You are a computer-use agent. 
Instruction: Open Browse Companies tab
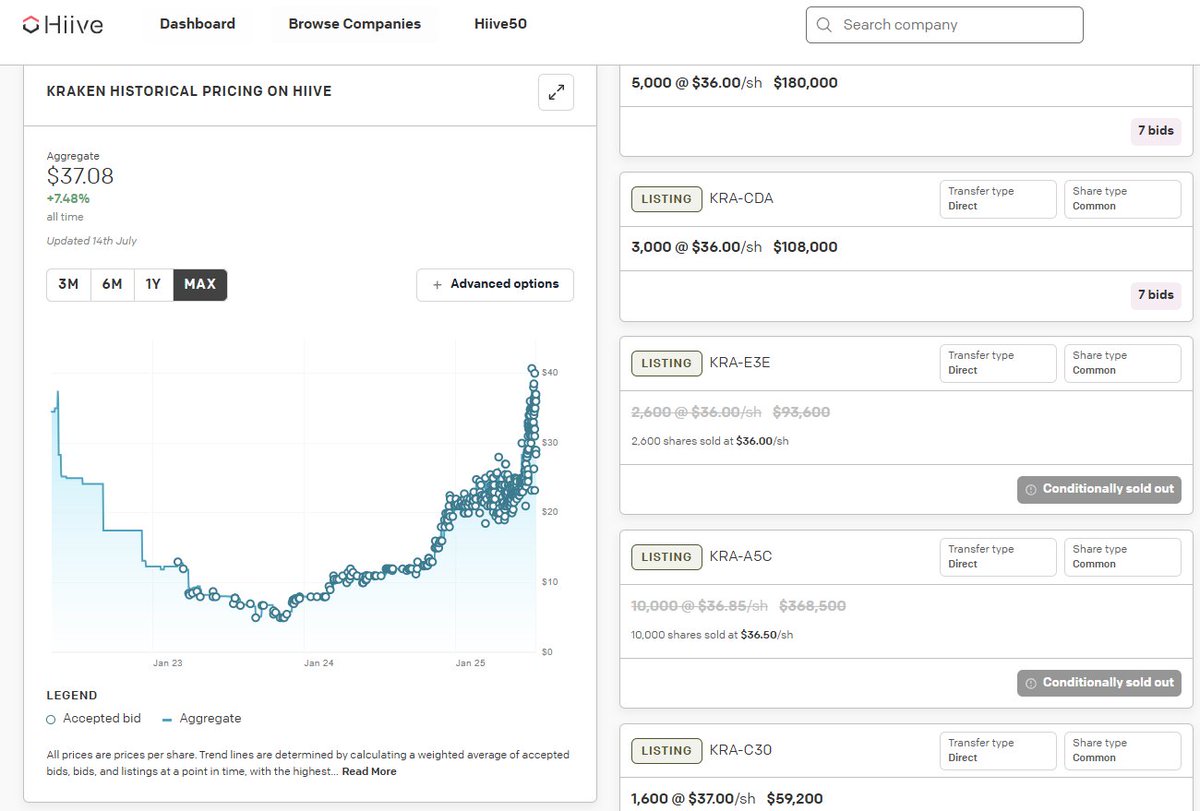tap(354, 24)
